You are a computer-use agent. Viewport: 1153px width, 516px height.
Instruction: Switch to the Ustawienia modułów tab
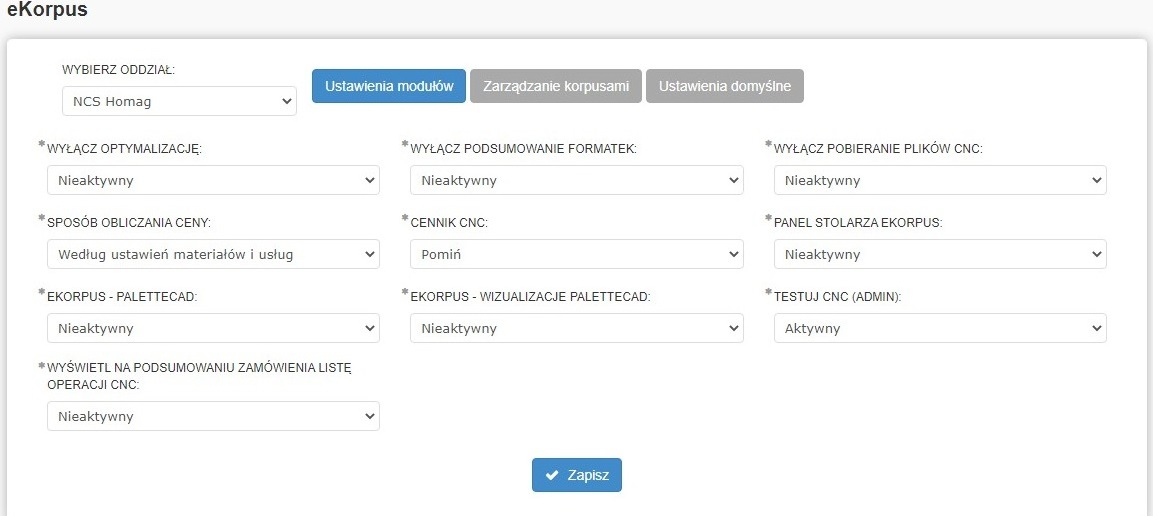(389, 86)
